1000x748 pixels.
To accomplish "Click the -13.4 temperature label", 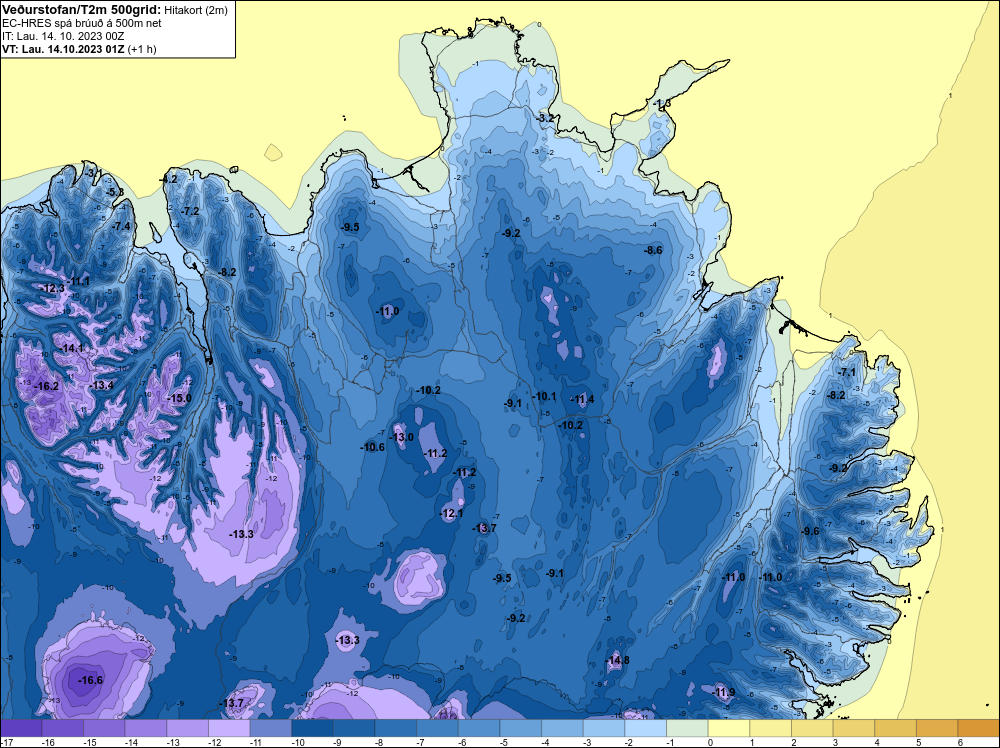I will point(101,386).
